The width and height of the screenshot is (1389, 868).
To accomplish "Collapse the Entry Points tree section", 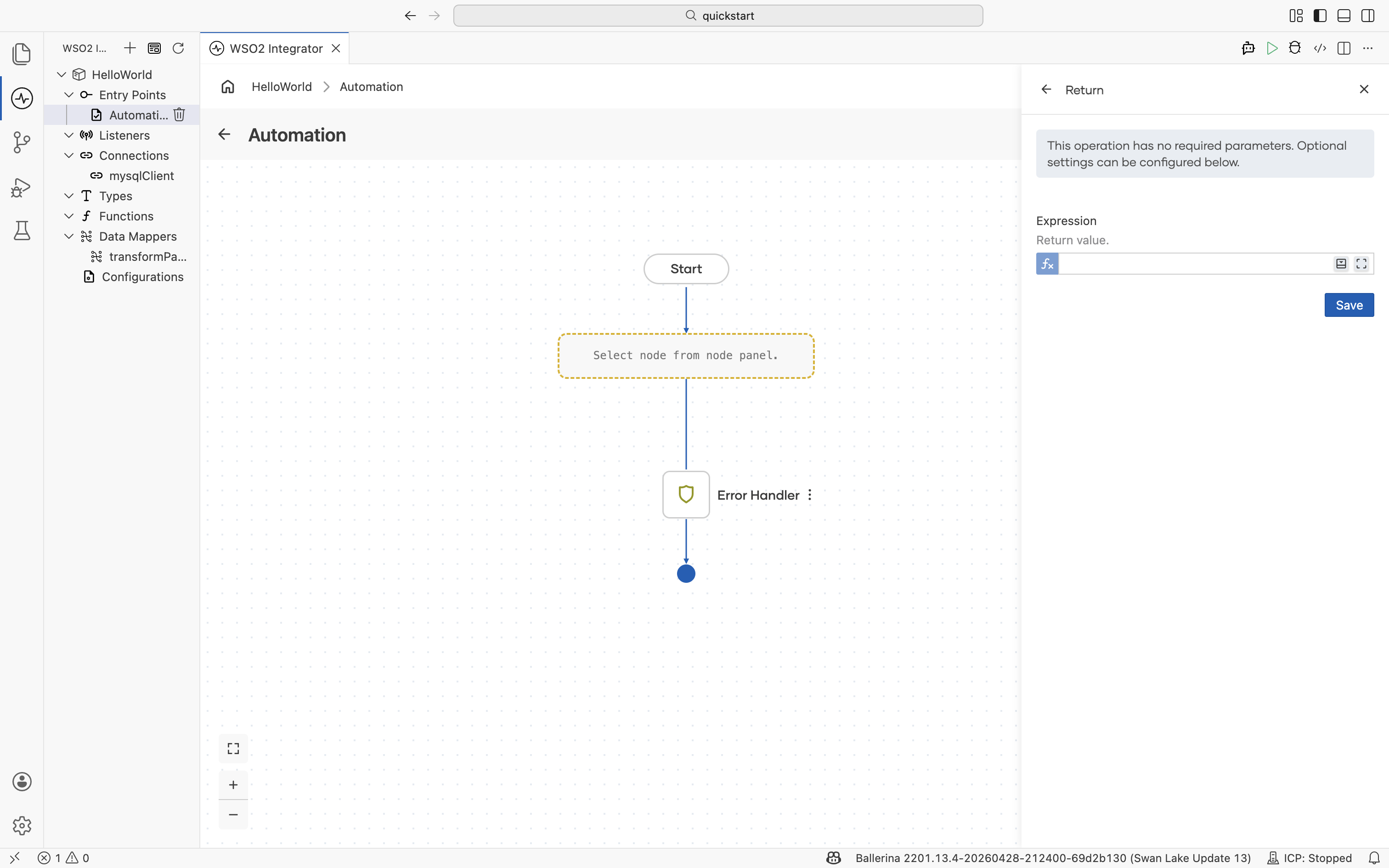I will (69, 95).
